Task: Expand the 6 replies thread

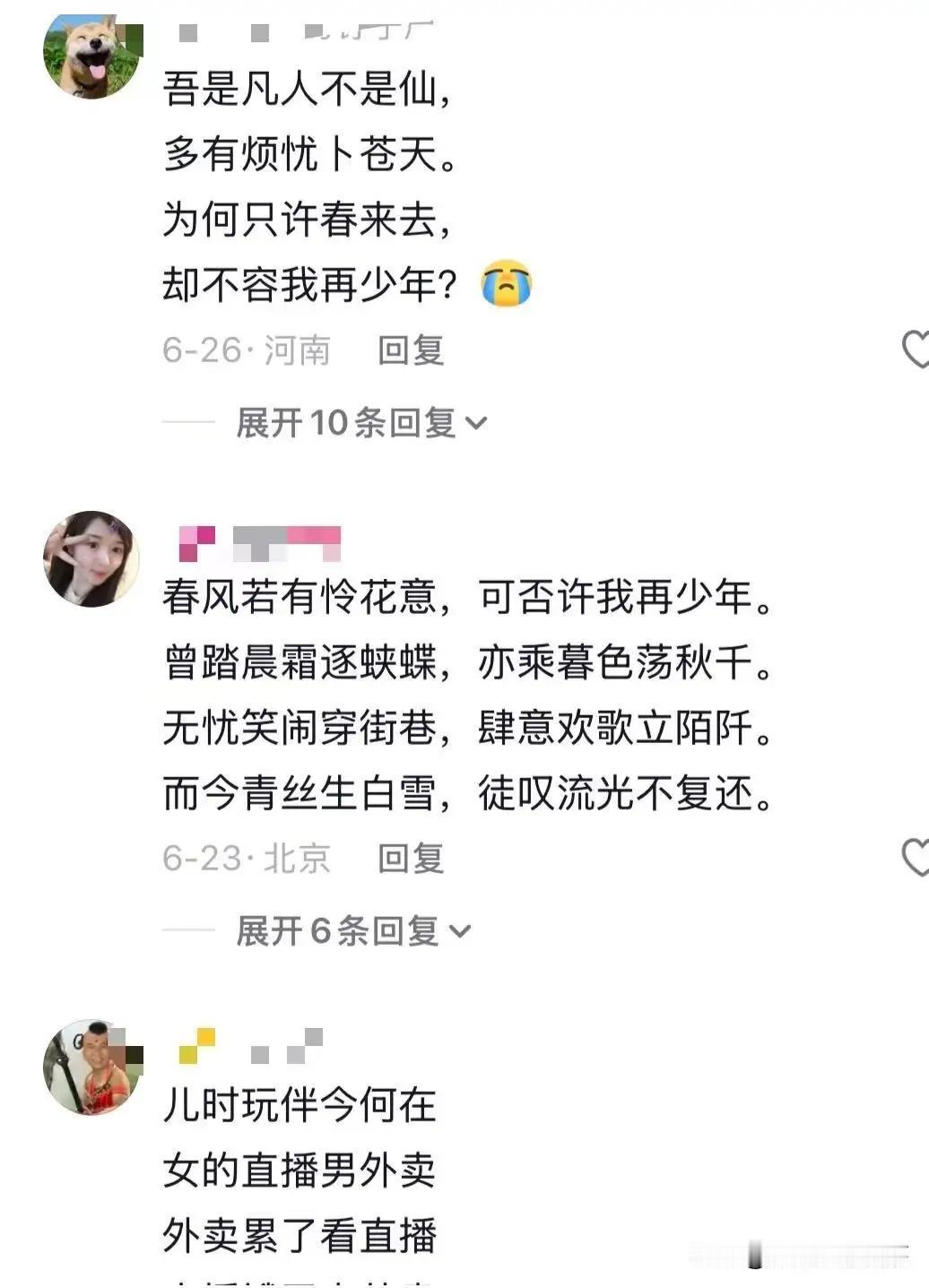Action: [352, 930]
